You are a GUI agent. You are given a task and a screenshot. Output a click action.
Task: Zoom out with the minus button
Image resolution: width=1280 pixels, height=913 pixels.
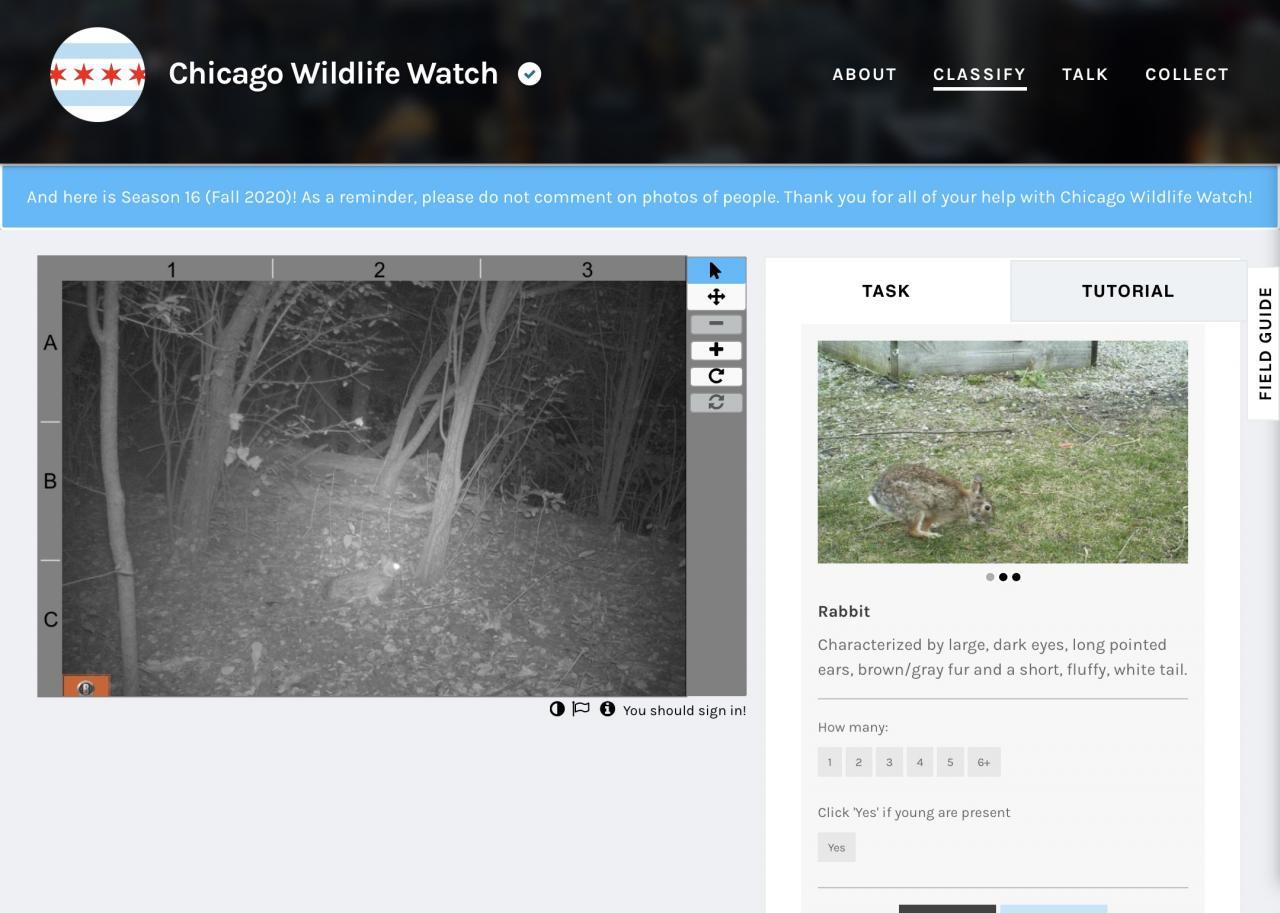[x=716, y=324]
